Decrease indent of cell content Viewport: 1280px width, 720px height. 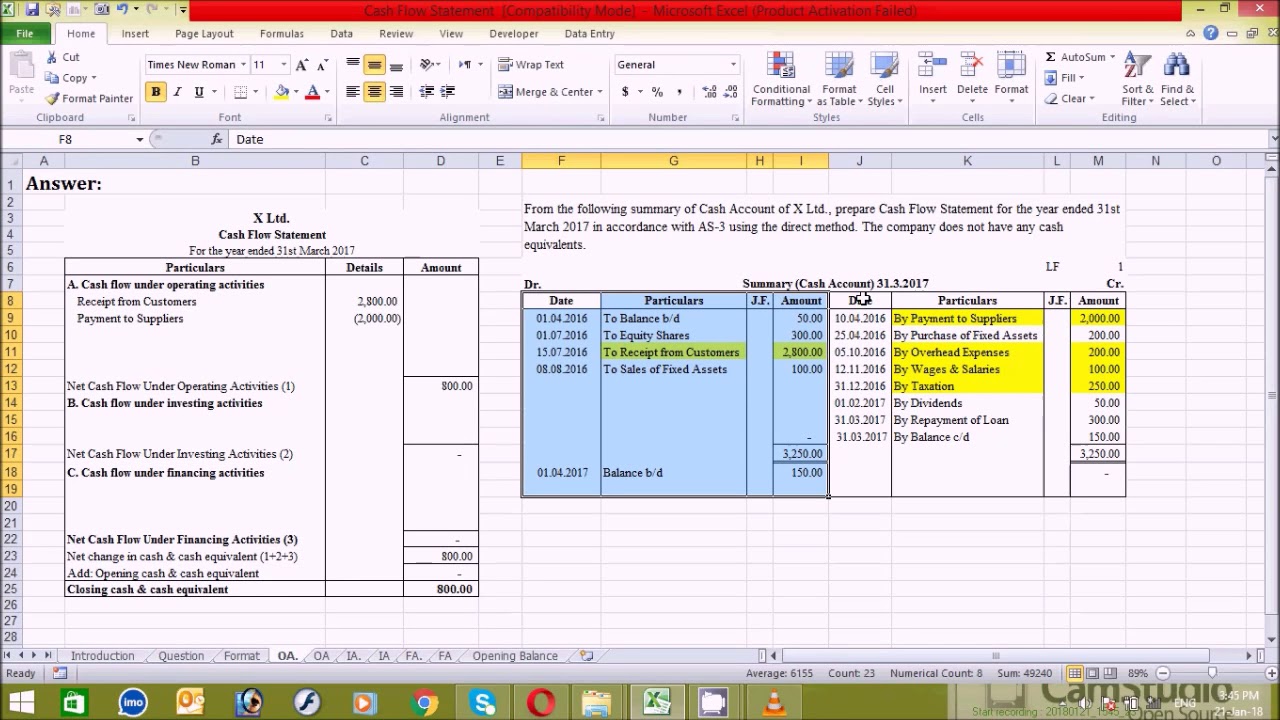pyautogui.click(x=427, y=91)
